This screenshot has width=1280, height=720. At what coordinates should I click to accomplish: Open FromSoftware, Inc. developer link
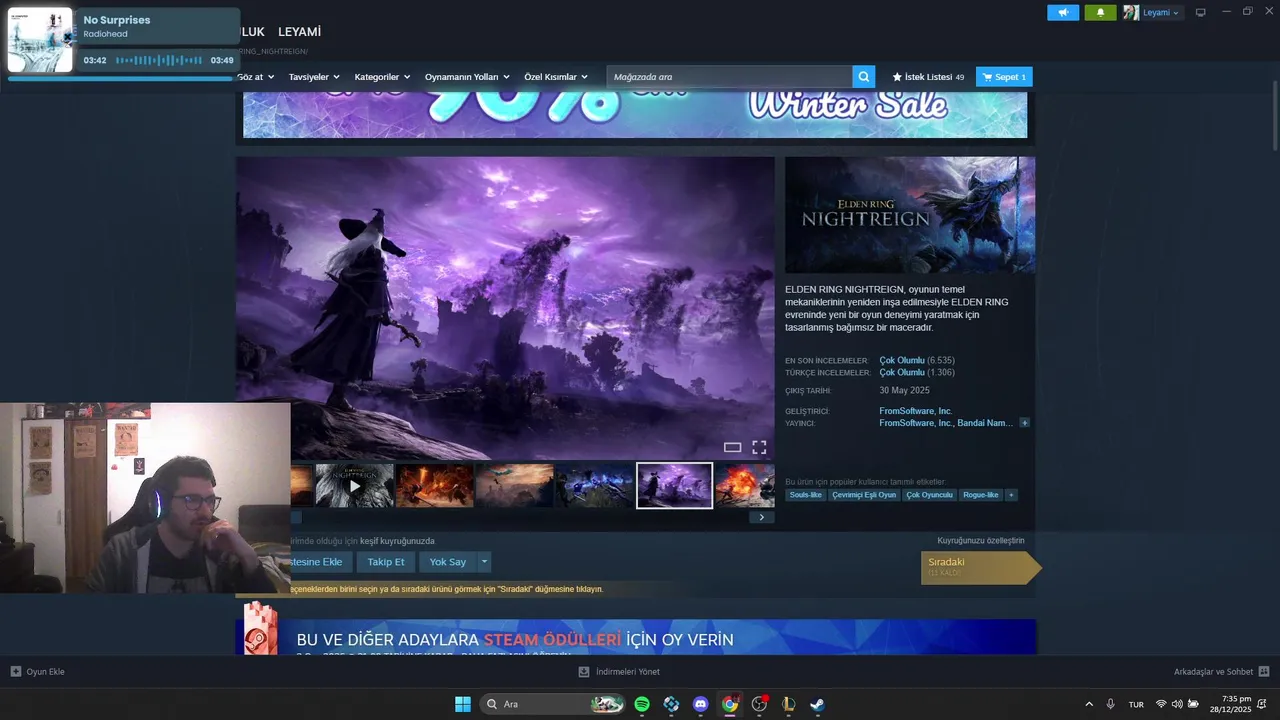pos(916,411)
